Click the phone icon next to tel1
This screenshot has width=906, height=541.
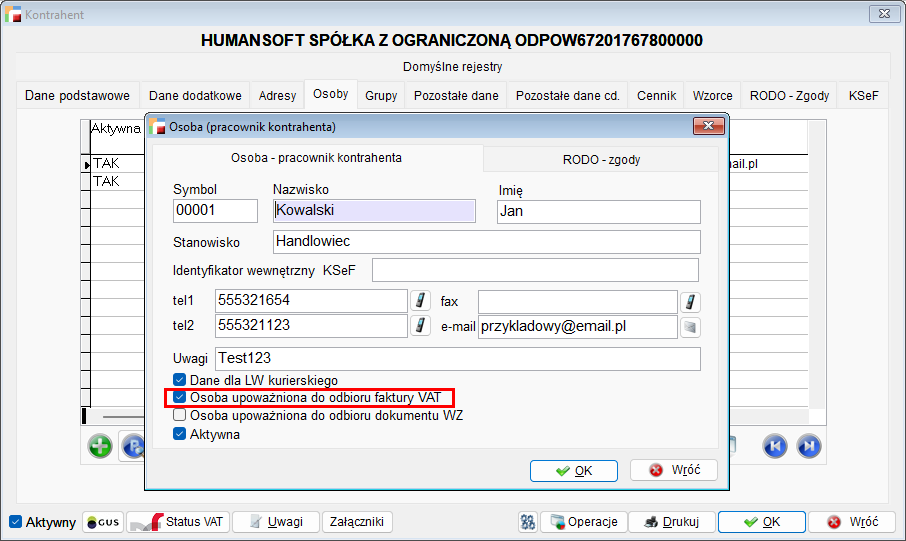click(421, 301)
